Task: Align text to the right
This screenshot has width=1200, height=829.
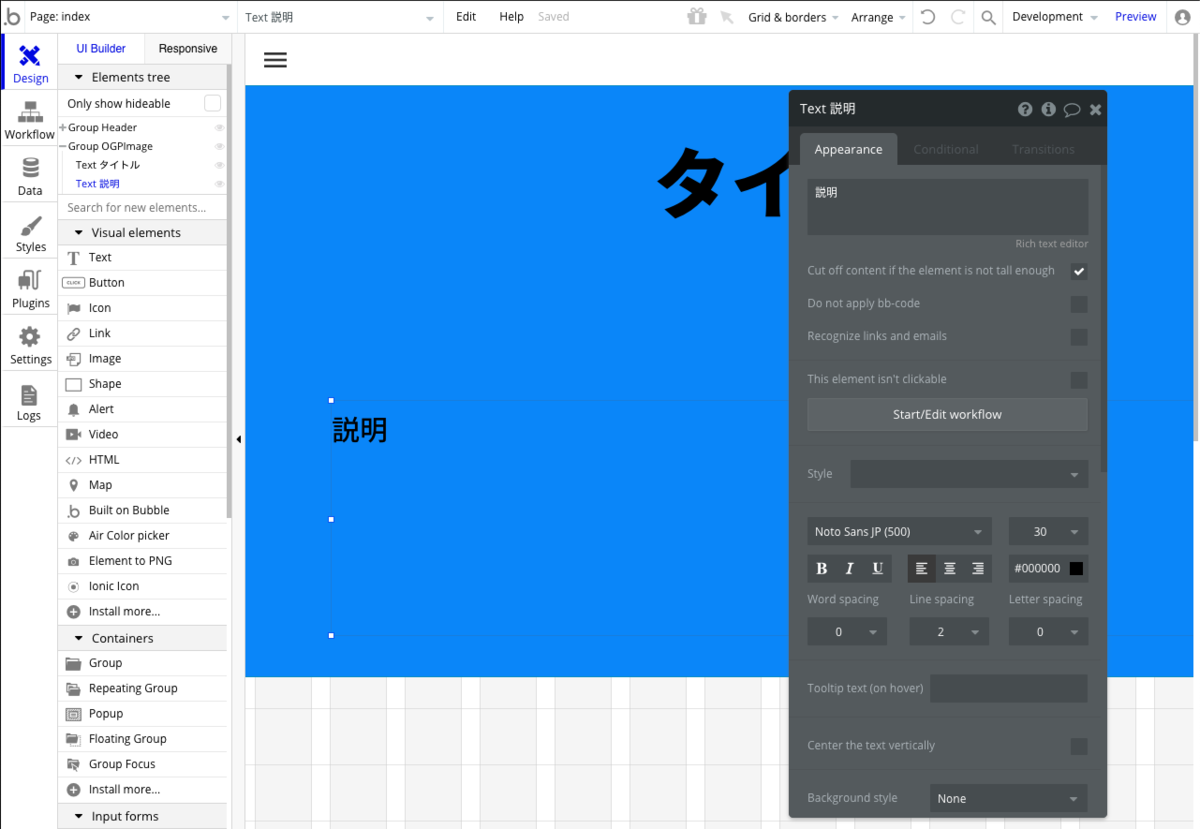Action: point(978,568)
